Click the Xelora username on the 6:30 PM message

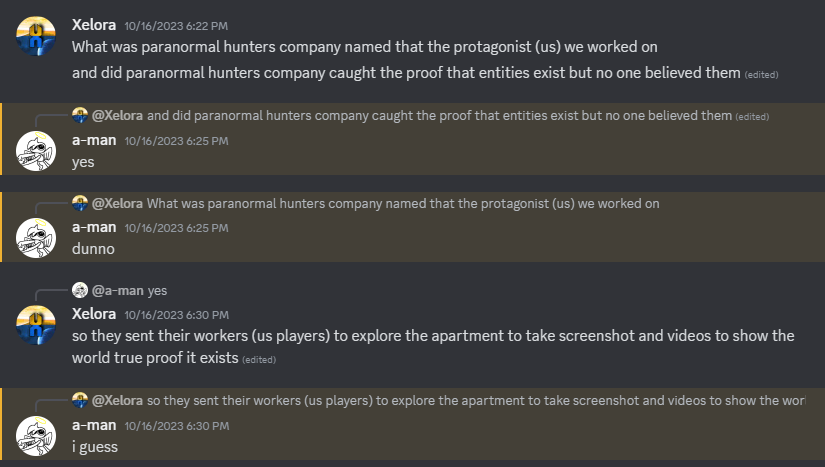tap(95, 313)
